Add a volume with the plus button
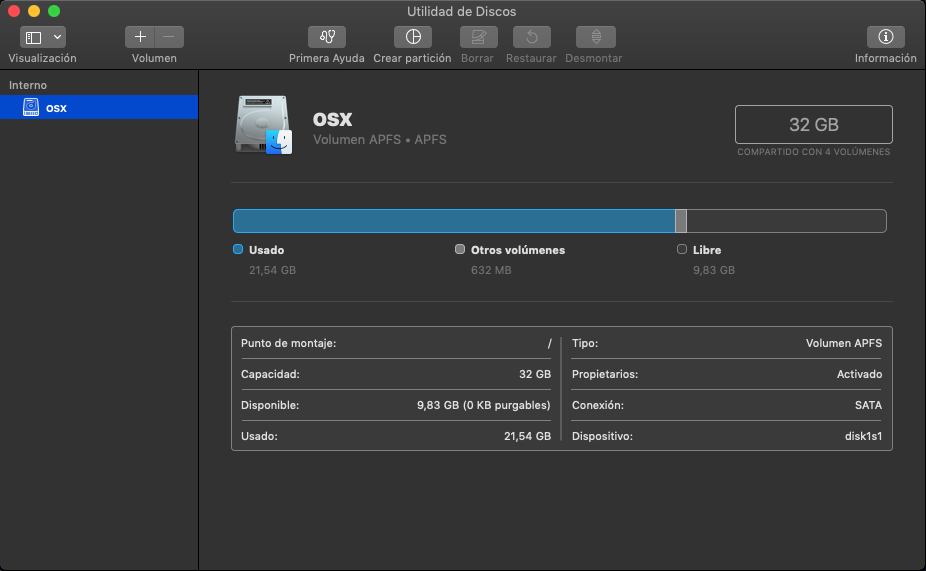 coord(140,37)
